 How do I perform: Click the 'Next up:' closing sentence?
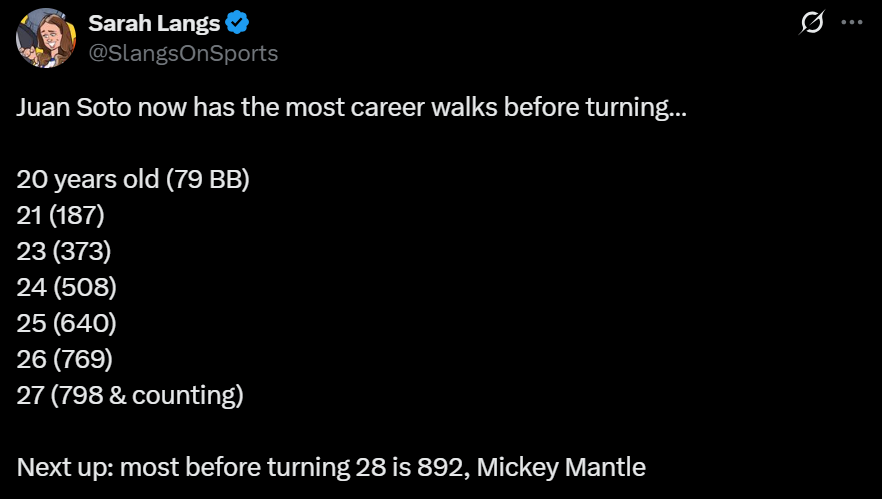pos(331,467)
